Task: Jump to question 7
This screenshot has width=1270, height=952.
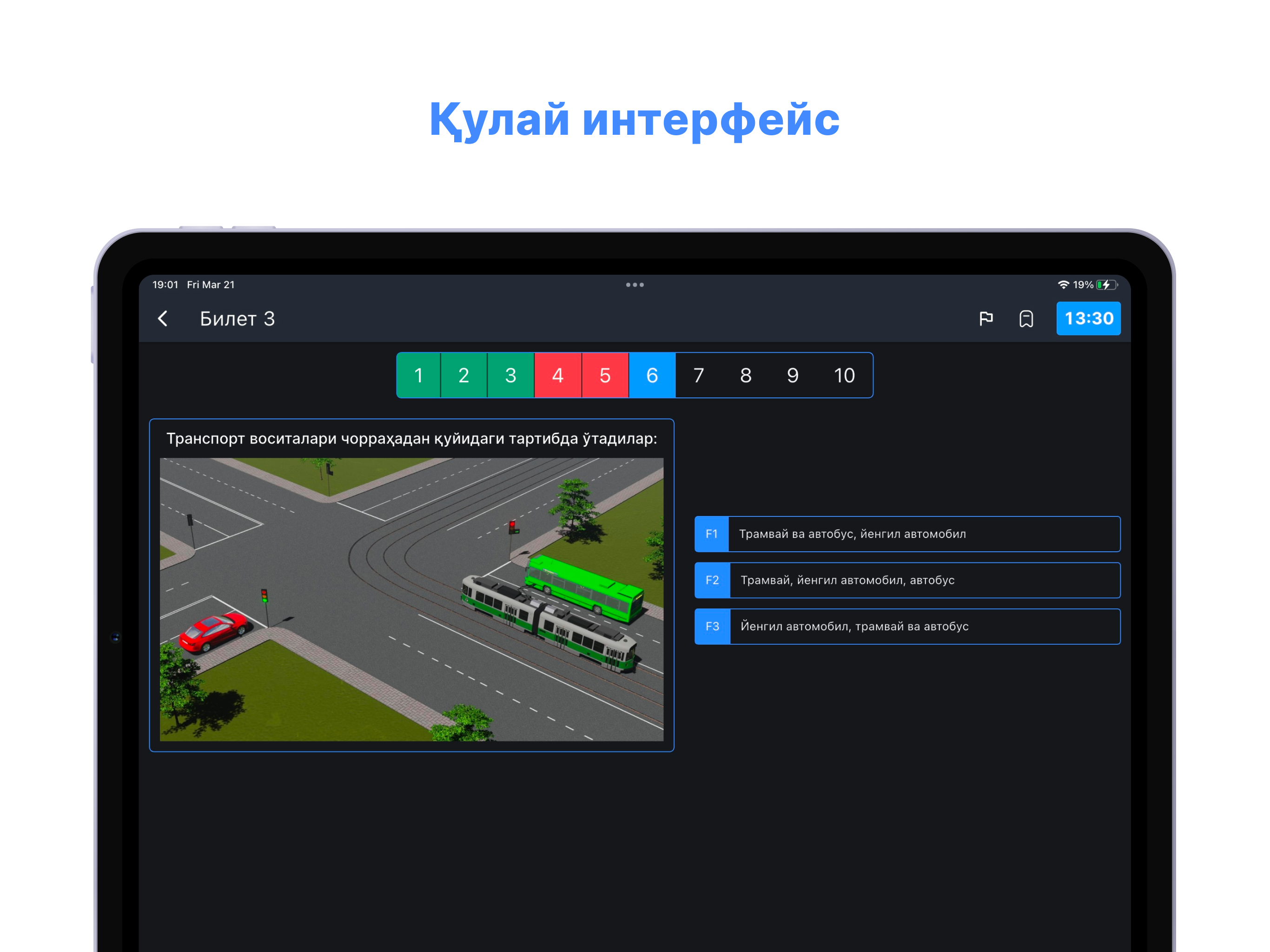Action: (699, 376)
